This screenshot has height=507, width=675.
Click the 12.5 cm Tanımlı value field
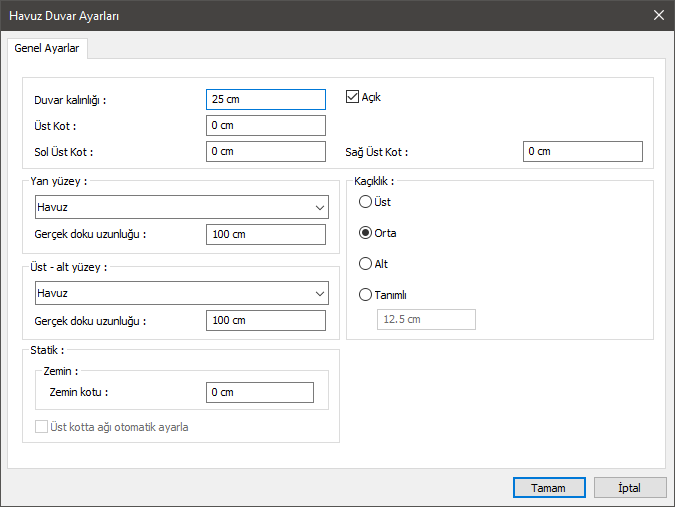[x=425, y=319]
